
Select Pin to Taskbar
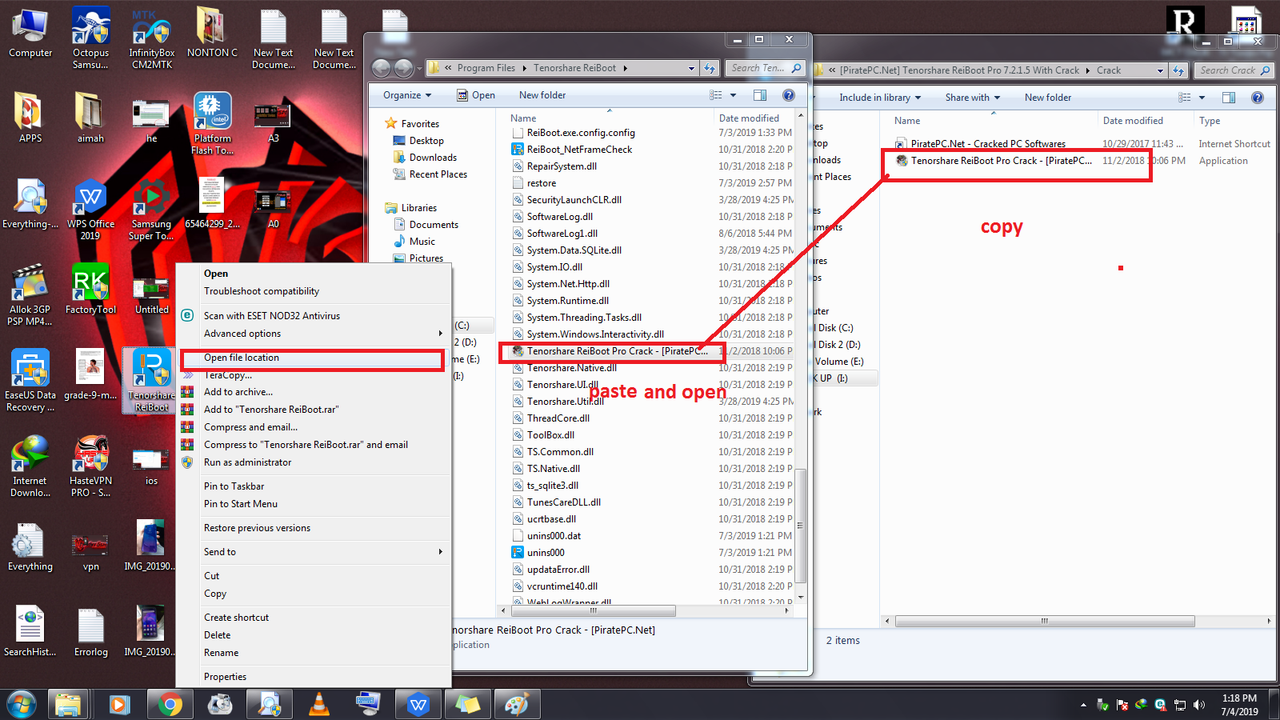click(314, 486)
